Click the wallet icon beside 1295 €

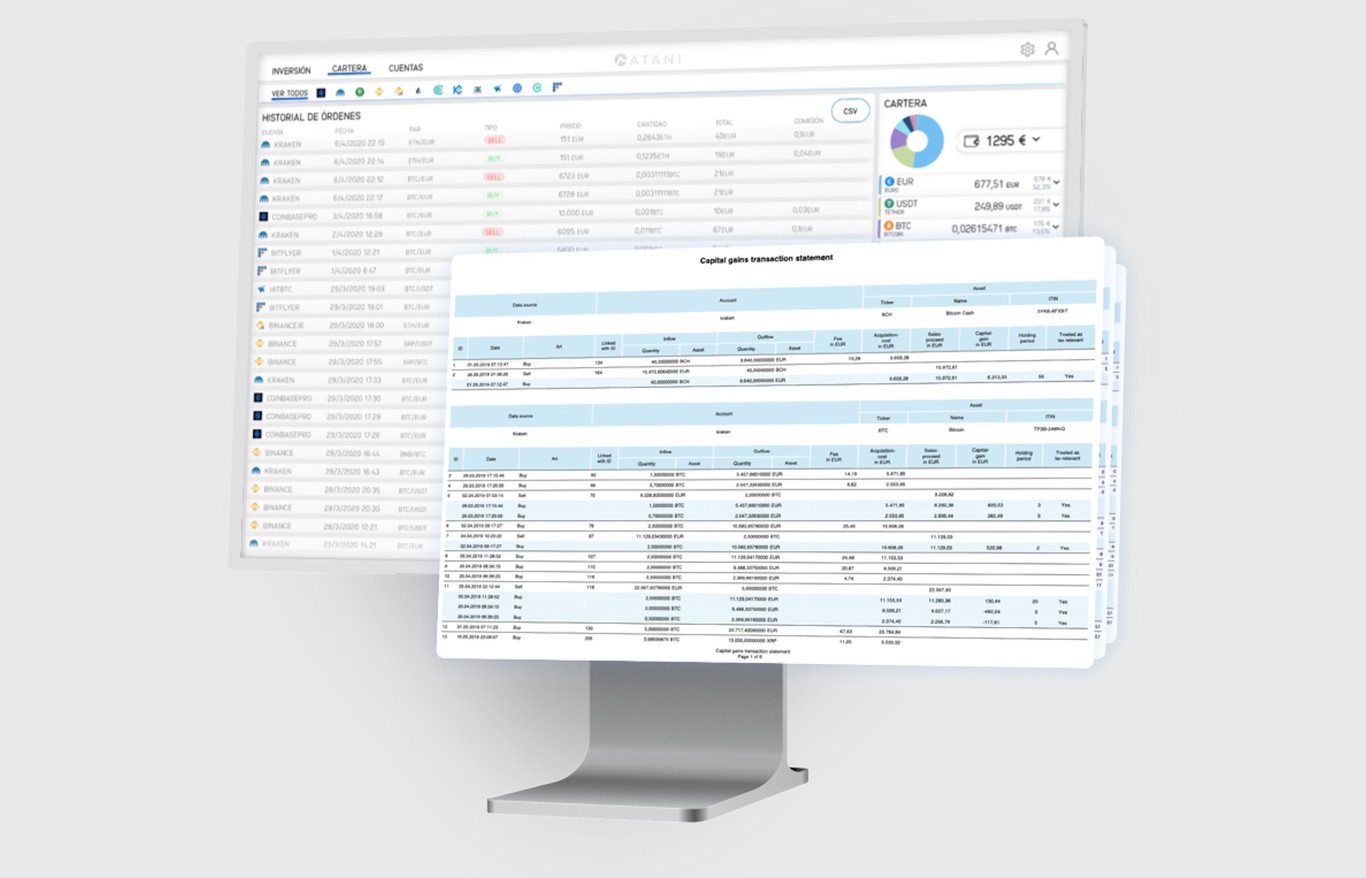970,141
